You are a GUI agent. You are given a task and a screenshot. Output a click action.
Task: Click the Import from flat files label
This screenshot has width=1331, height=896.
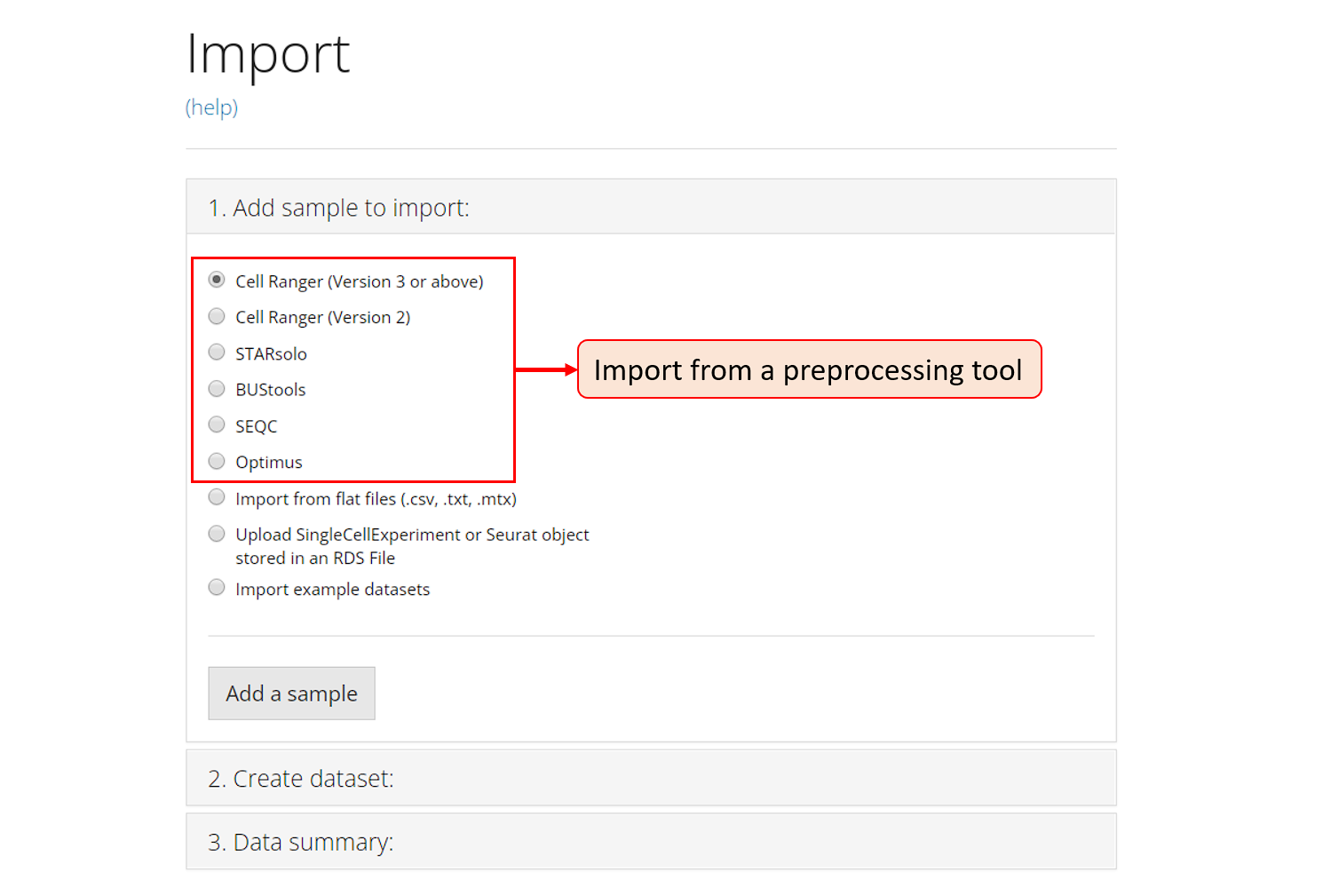(376, 499)
